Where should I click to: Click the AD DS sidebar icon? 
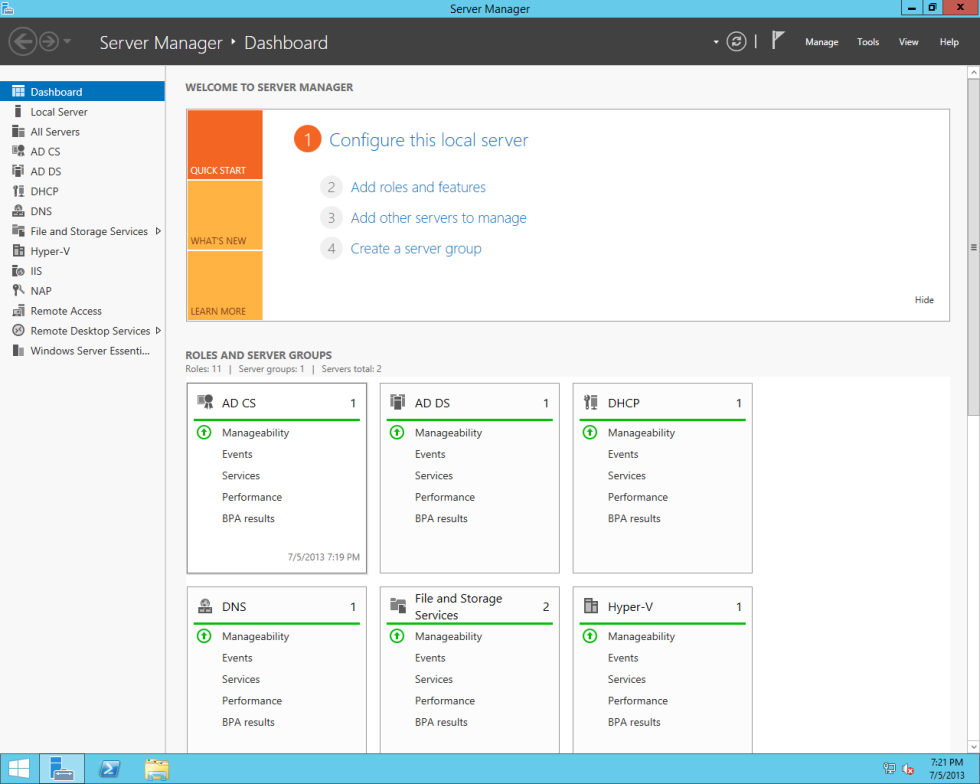pyautogui.click(x=18, y=171)
